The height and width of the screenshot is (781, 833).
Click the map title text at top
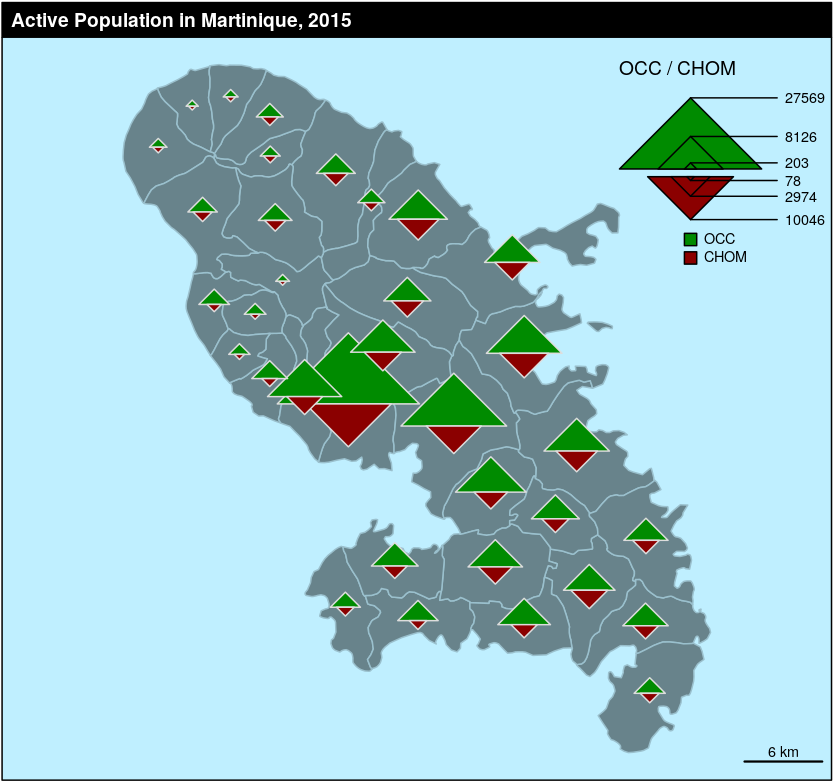tap(181, 20)
